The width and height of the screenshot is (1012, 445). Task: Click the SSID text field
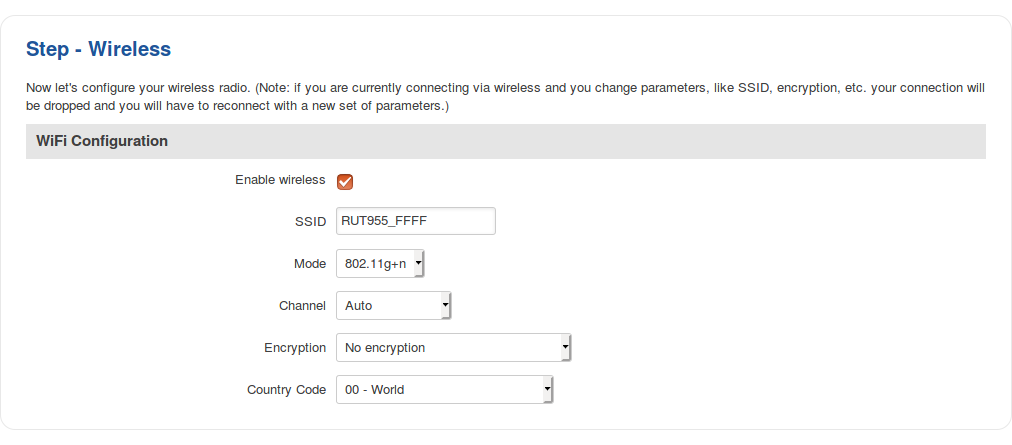click(415, 221)
